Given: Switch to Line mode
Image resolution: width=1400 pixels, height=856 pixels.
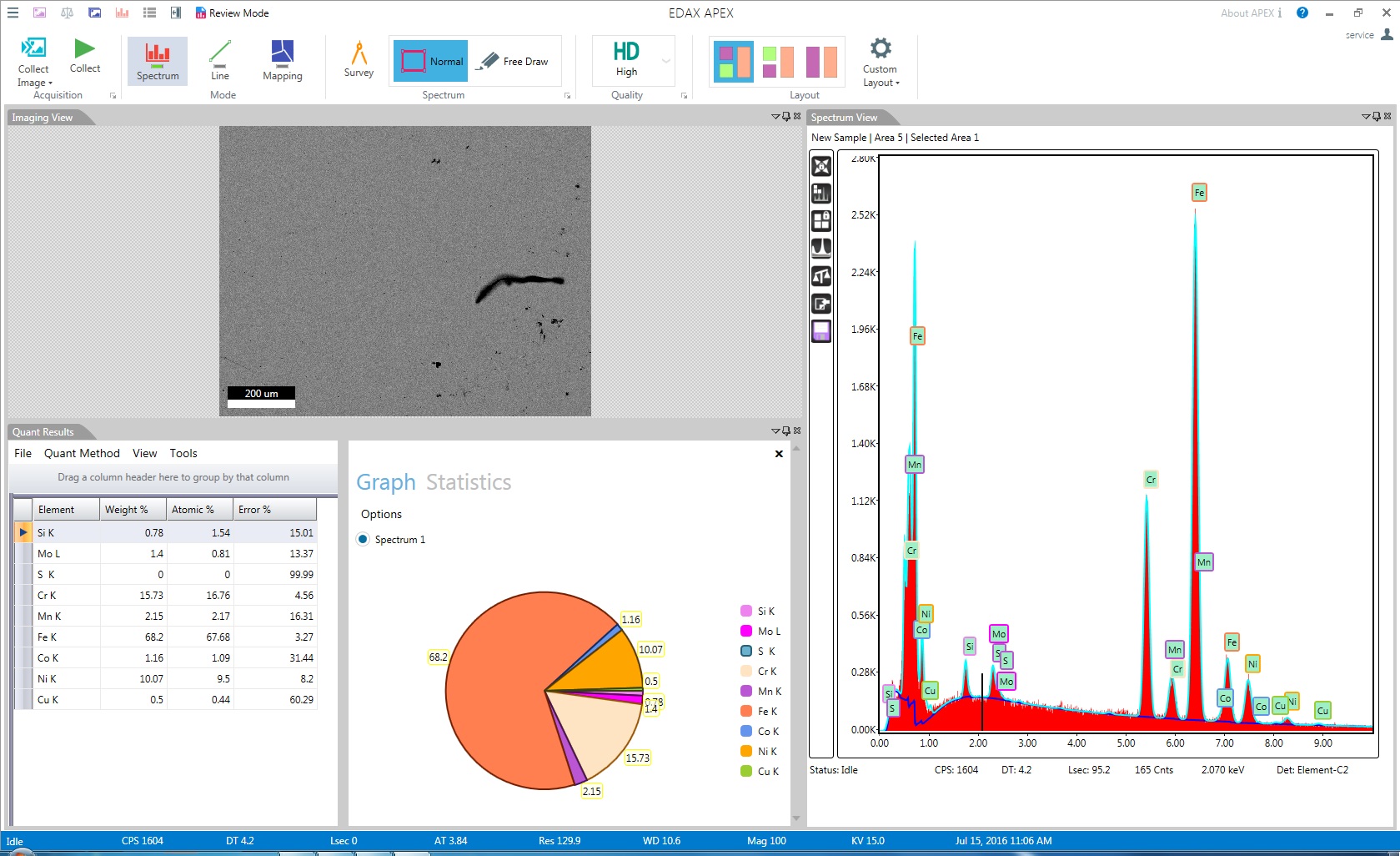Looking at the screenshot, I should click(219, 60).
